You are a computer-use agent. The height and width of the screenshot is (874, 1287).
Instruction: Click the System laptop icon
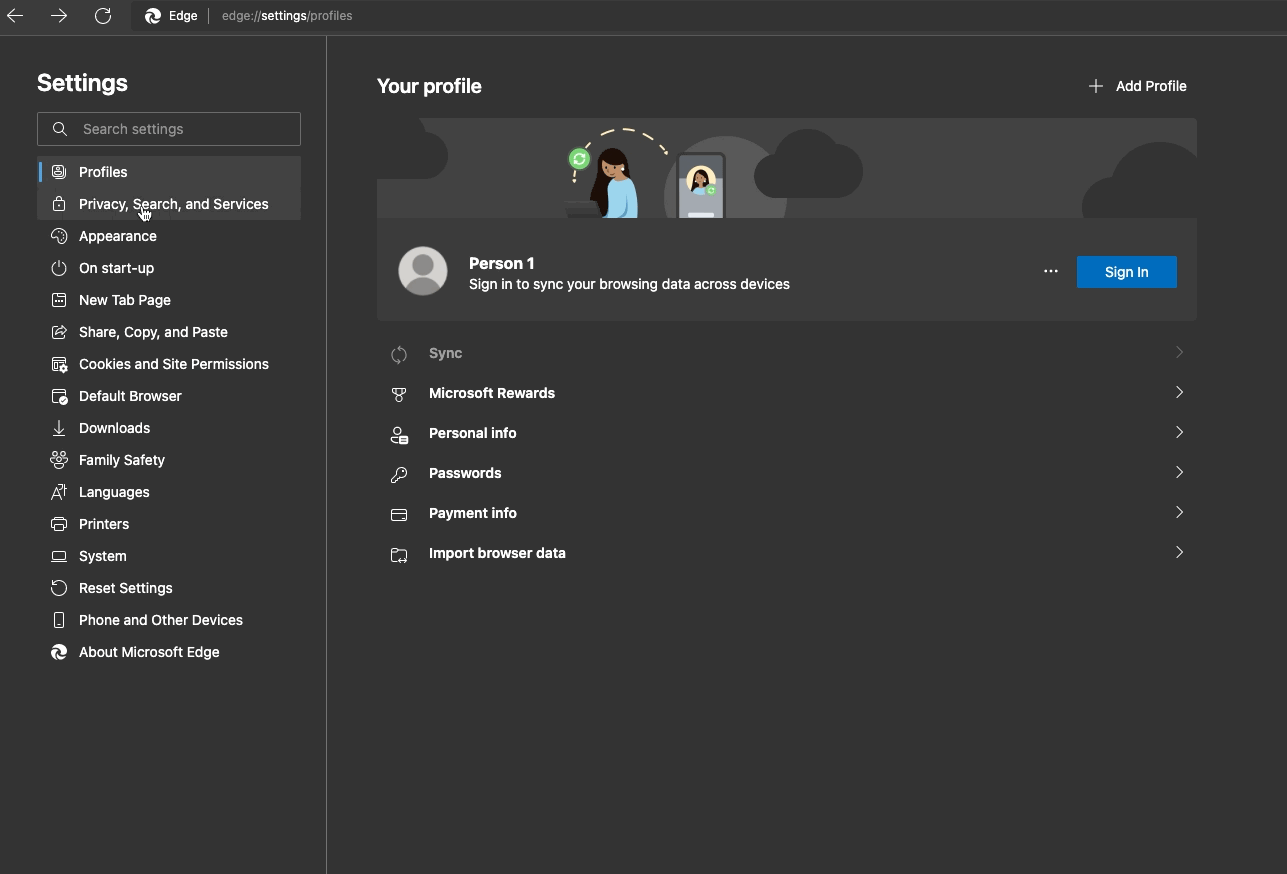coord(59,556)
